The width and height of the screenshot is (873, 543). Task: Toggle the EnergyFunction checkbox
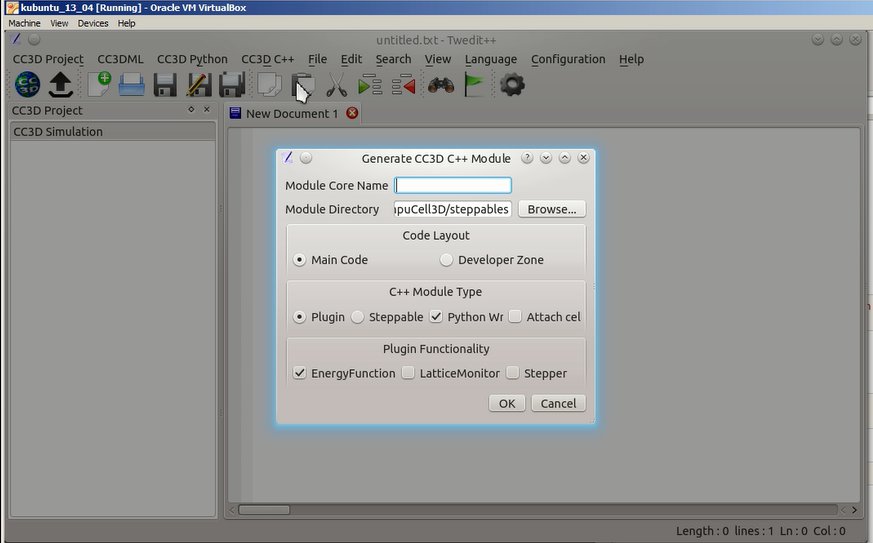click(300, 373)
